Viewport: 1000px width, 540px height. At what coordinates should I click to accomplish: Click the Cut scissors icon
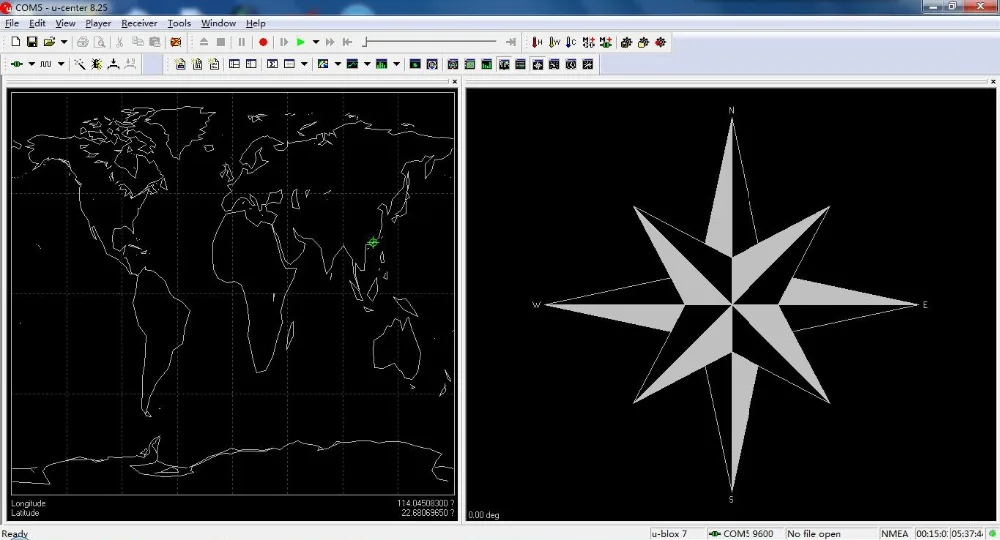coord(119,42)
